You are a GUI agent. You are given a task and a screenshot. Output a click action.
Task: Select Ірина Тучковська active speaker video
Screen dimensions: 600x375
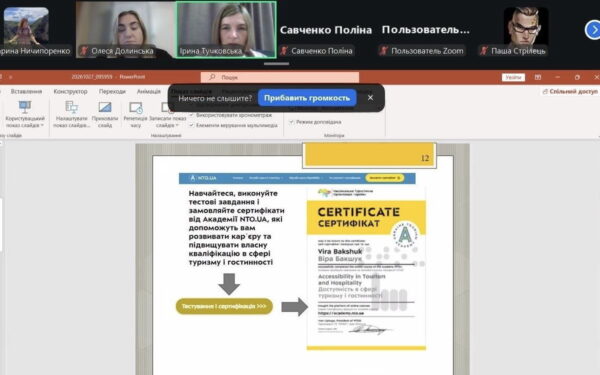click(226, 29)
